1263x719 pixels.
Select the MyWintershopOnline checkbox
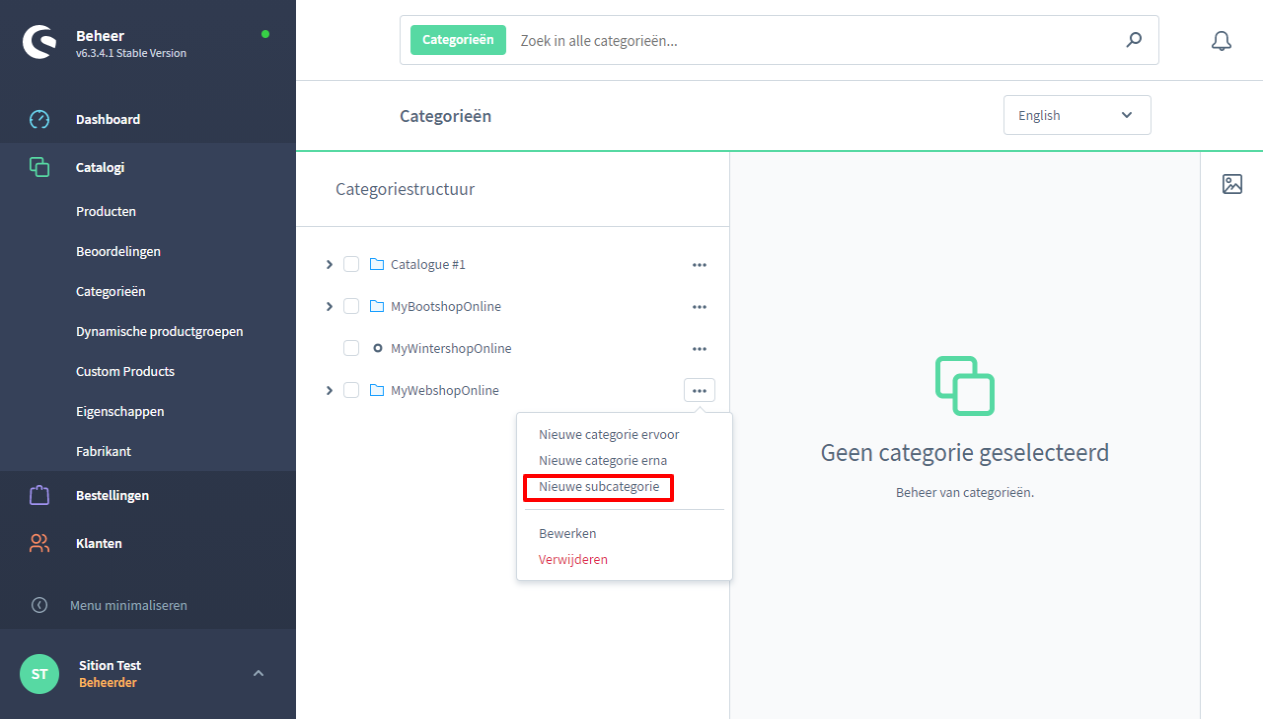351,348
